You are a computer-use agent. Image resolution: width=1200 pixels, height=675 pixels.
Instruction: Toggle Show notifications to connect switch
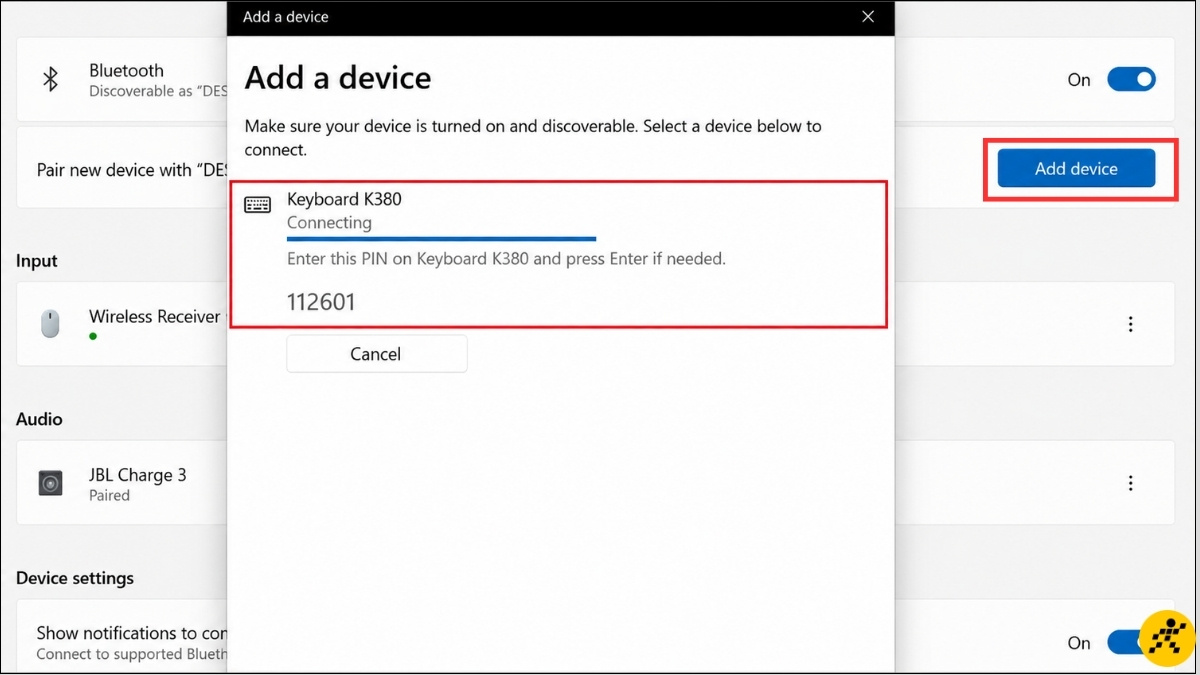point(1131,642)
